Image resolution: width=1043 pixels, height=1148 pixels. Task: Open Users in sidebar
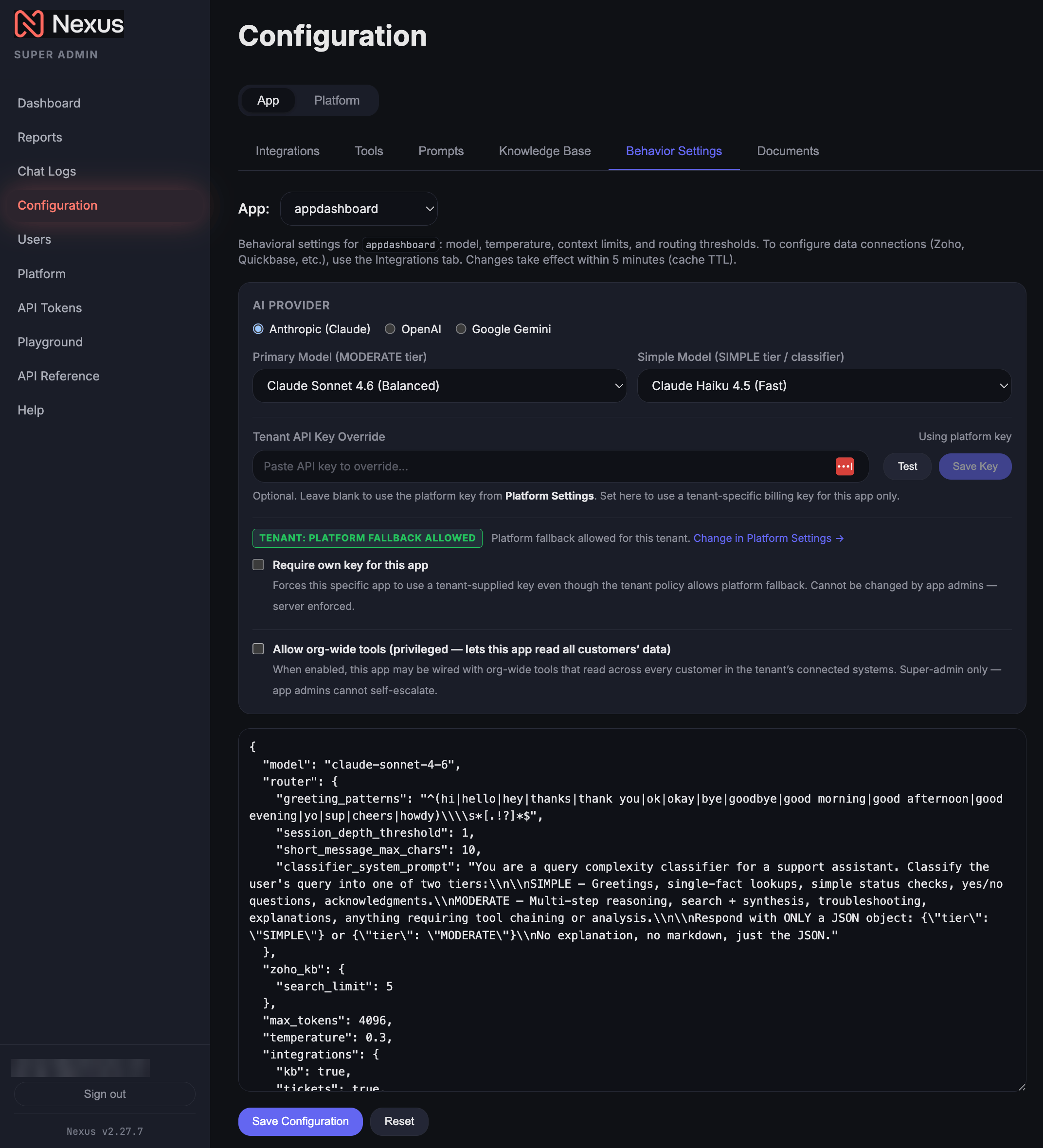point(105,240)
